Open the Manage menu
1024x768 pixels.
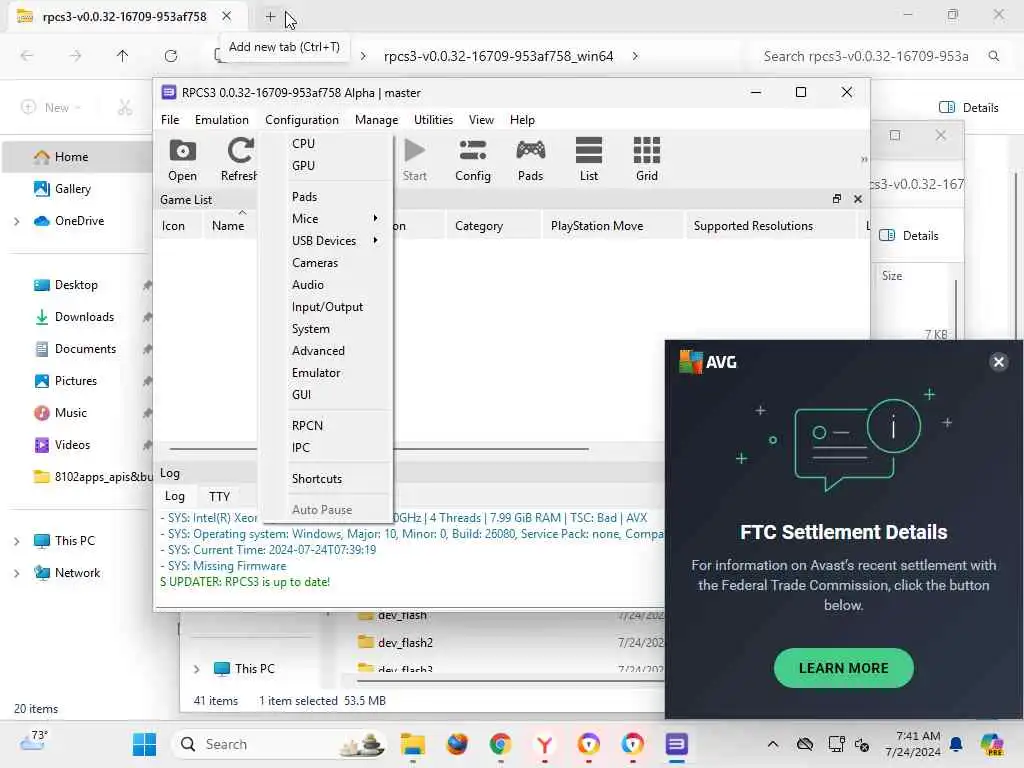[376, 120]
